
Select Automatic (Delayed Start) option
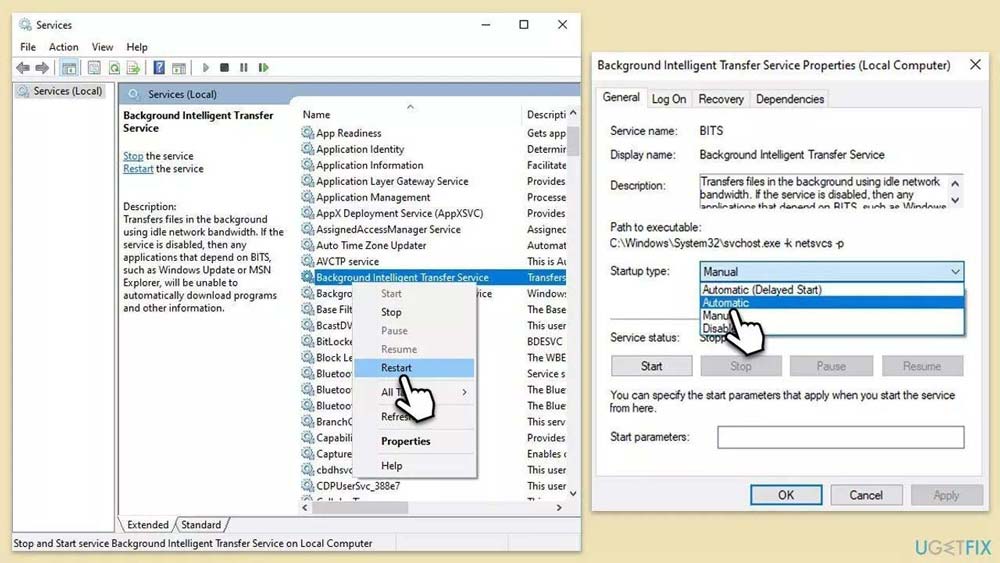[832, 289]
